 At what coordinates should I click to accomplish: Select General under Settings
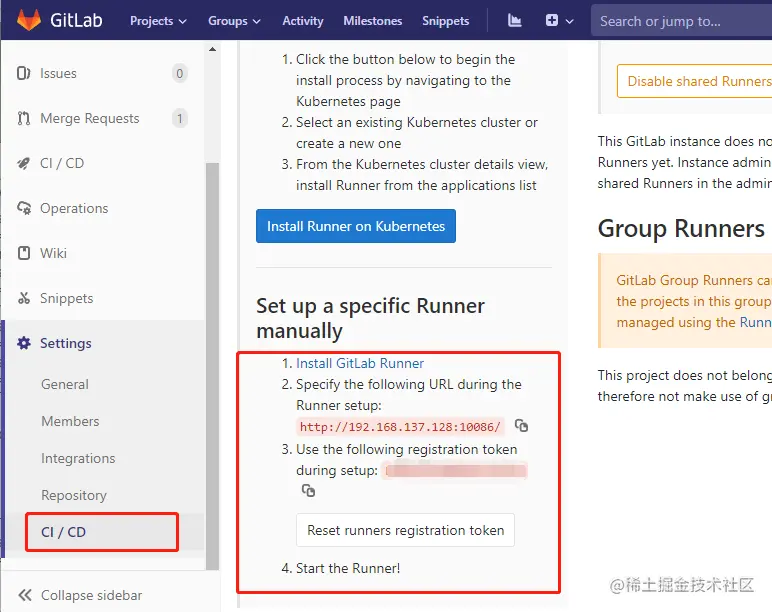click(x=65, y=384)
